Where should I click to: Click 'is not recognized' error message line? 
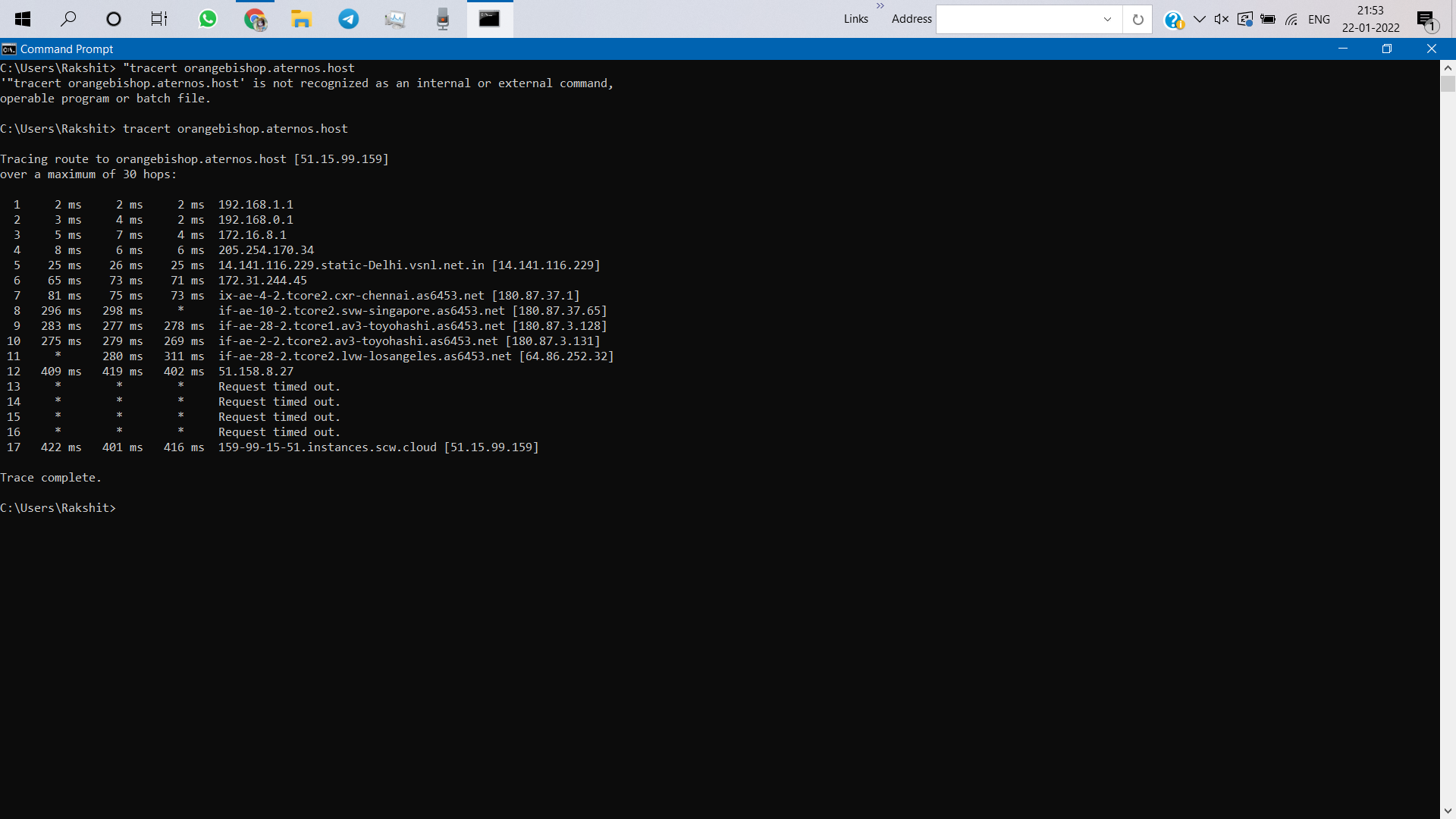pyautogui.click(x=306, y=83)
